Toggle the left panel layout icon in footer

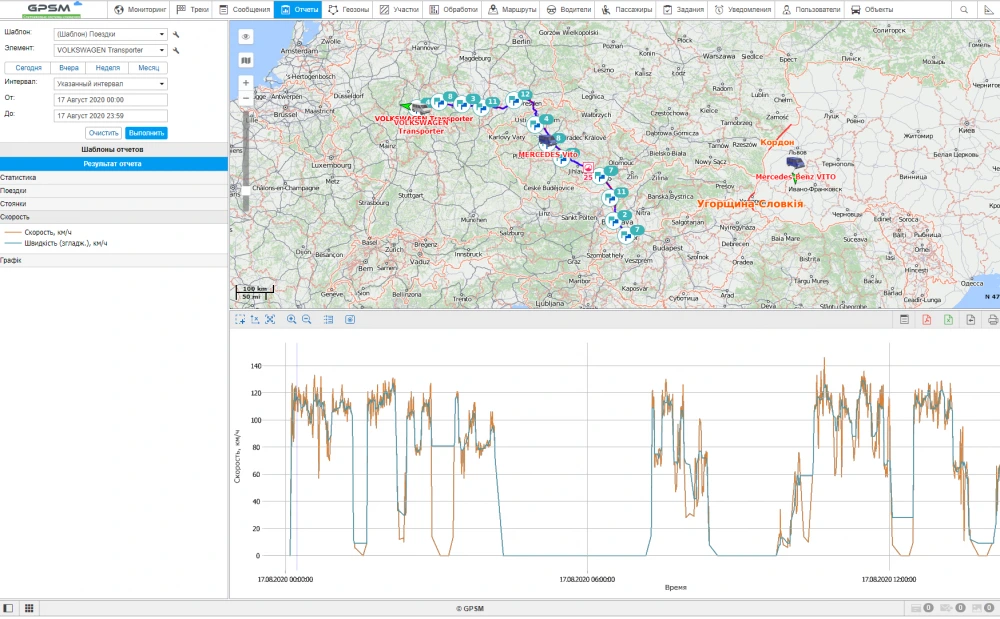[9, 608]
